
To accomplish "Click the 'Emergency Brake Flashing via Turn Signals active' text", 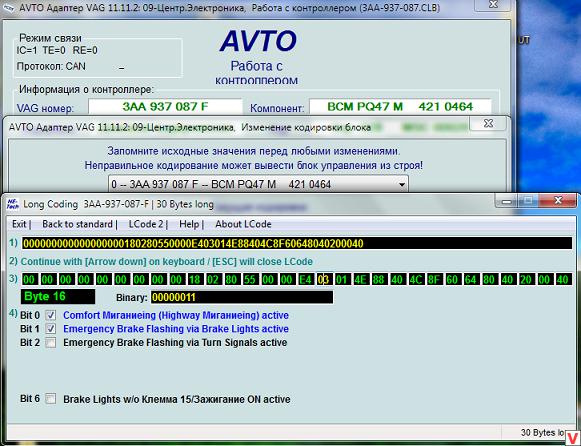I will 175,343.
